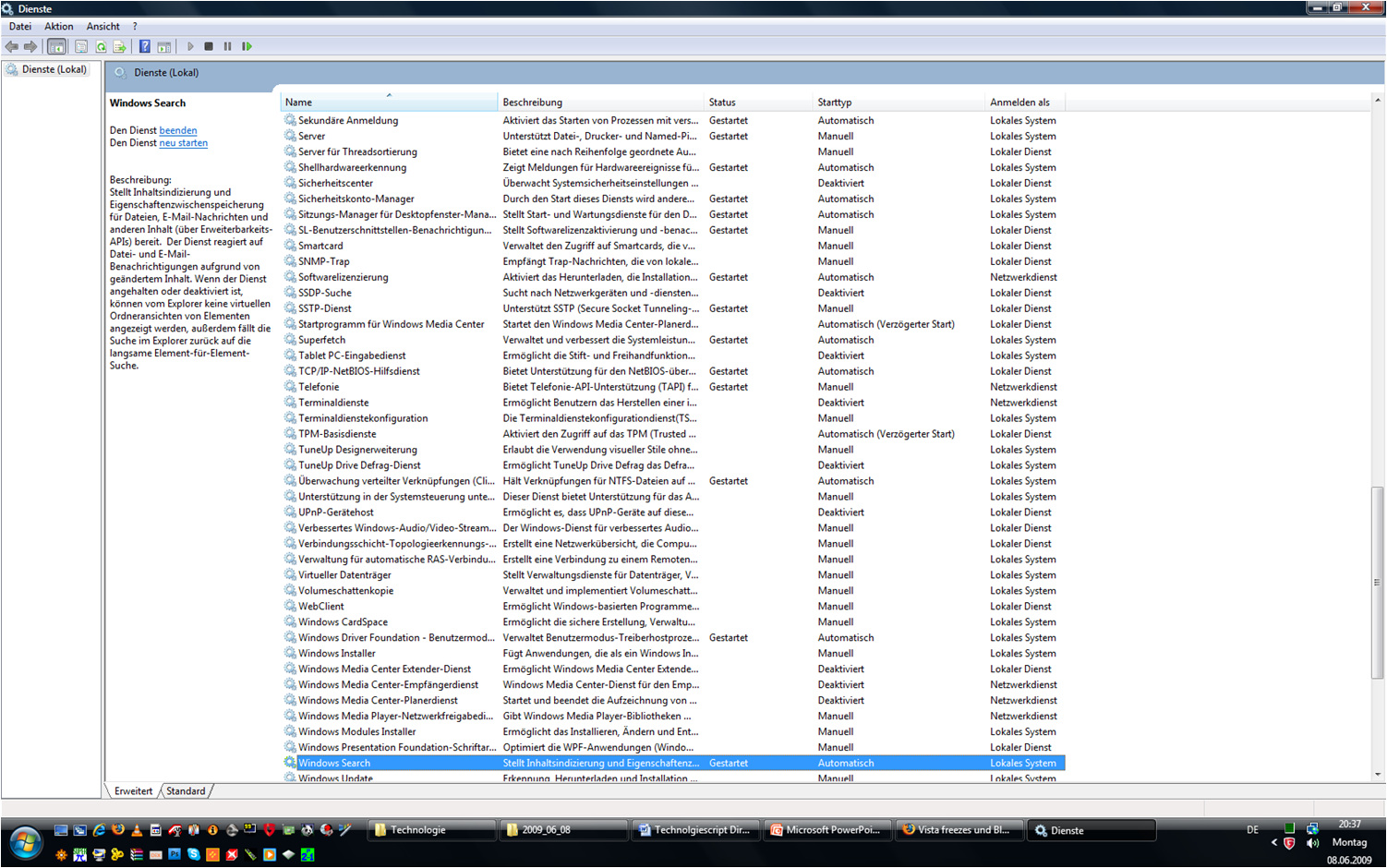Viewport: 1387px width, 868px height.
Task: Launch WinRAR books icon in quick launch
Action: coord(137,854)
